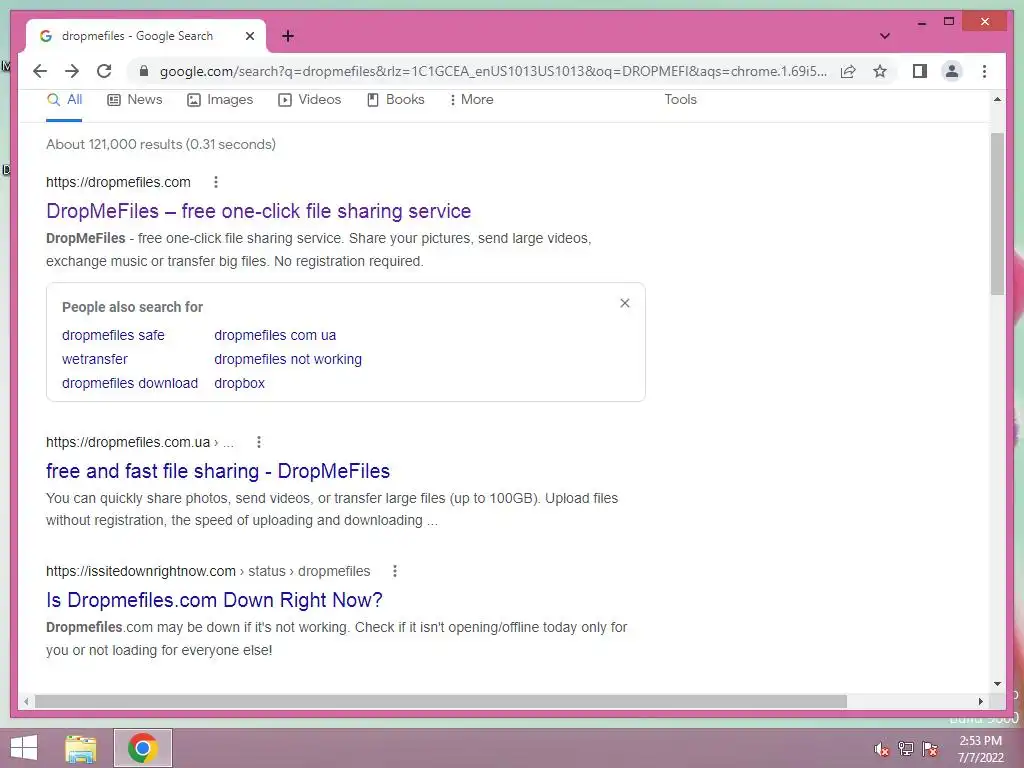
Task: View site information via the padlock icon
Action: [x=144, y=71]
